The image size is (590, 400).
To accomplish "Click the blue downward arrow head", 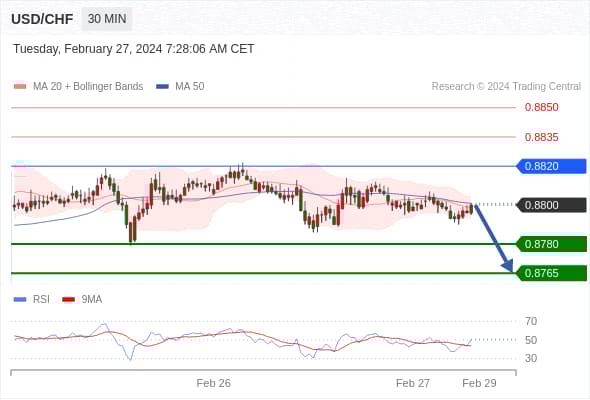I will 508,265.
